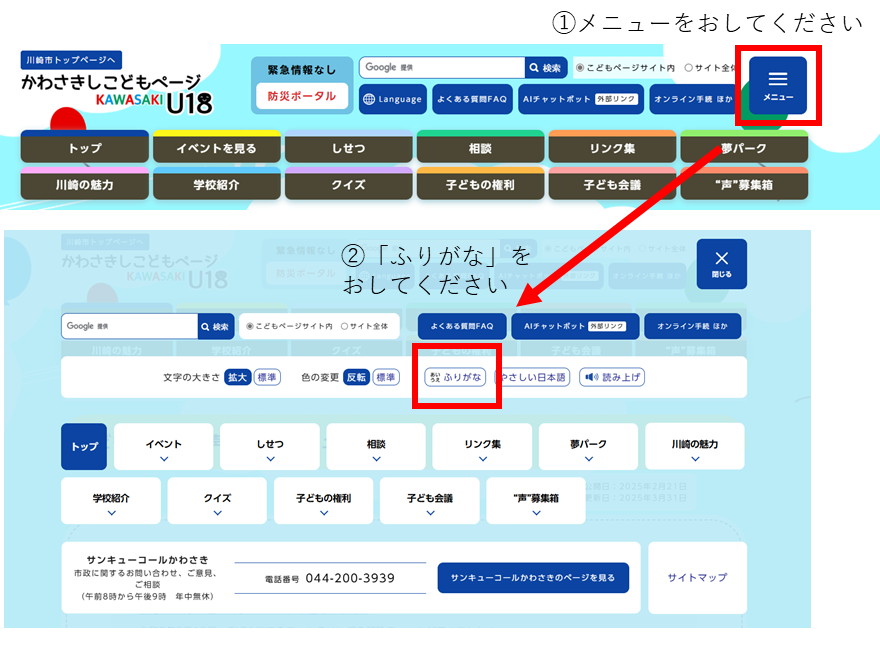Expand the 子ども会議 menu in panel
The width and height of the screenshot is (880, 667).
click(430, 501)
